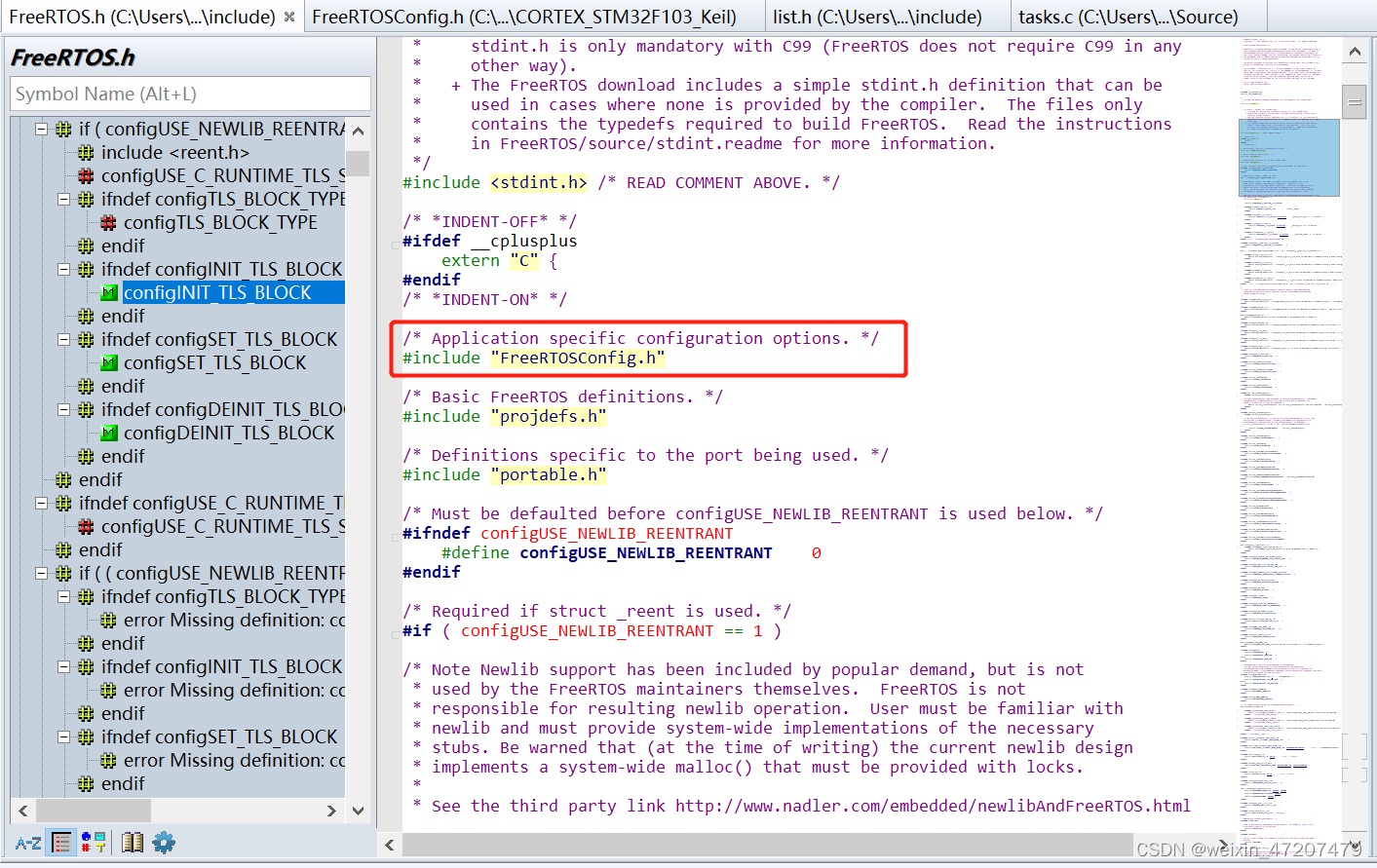Collapse second ifndef configTLS_BLOCK_TYPE with error child

pos(63,596)
